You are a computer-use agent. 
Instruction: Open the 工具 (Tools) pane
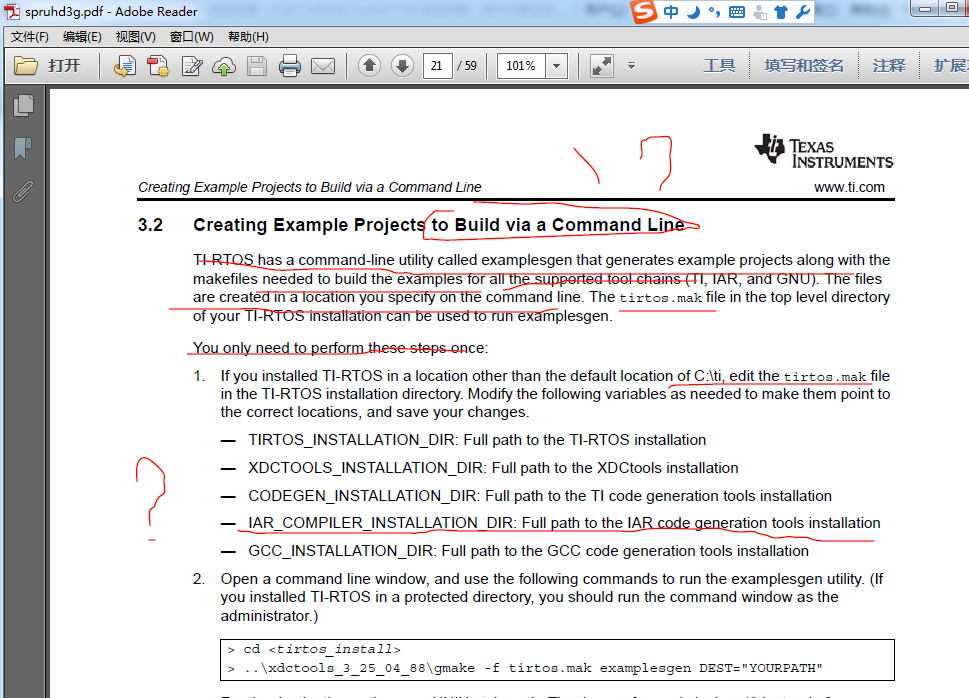pyautogui.click(x=719, y=66)
